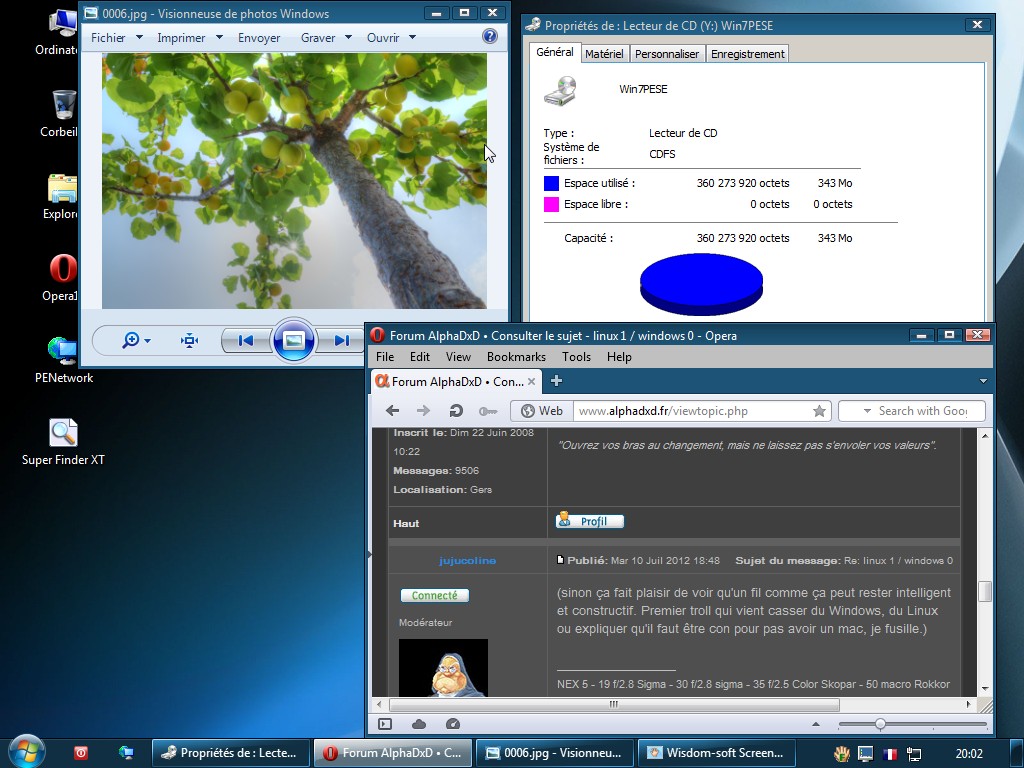Bookmark the page with the star icon
The width and height of the screenshot is (1024, 768).
point(819,411)
